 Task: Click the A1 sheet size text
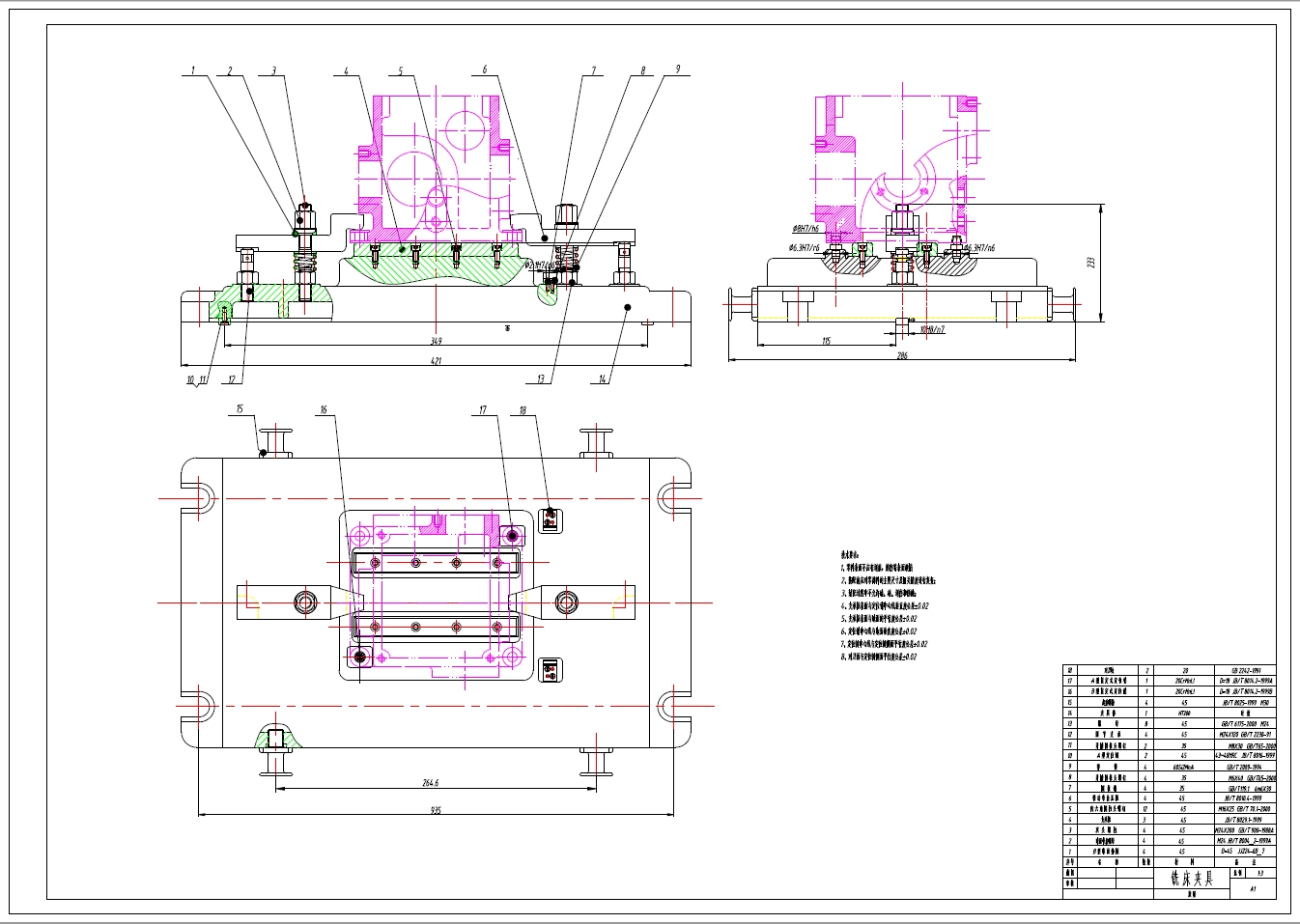click(1254, 888)
